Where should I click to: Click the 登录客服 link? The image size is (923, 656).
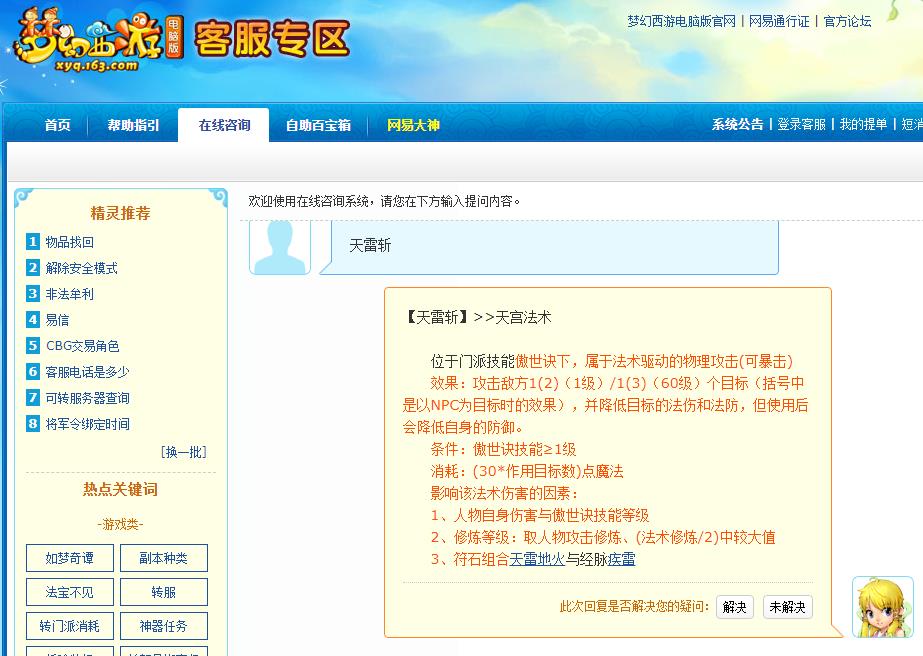pos(801,124)
